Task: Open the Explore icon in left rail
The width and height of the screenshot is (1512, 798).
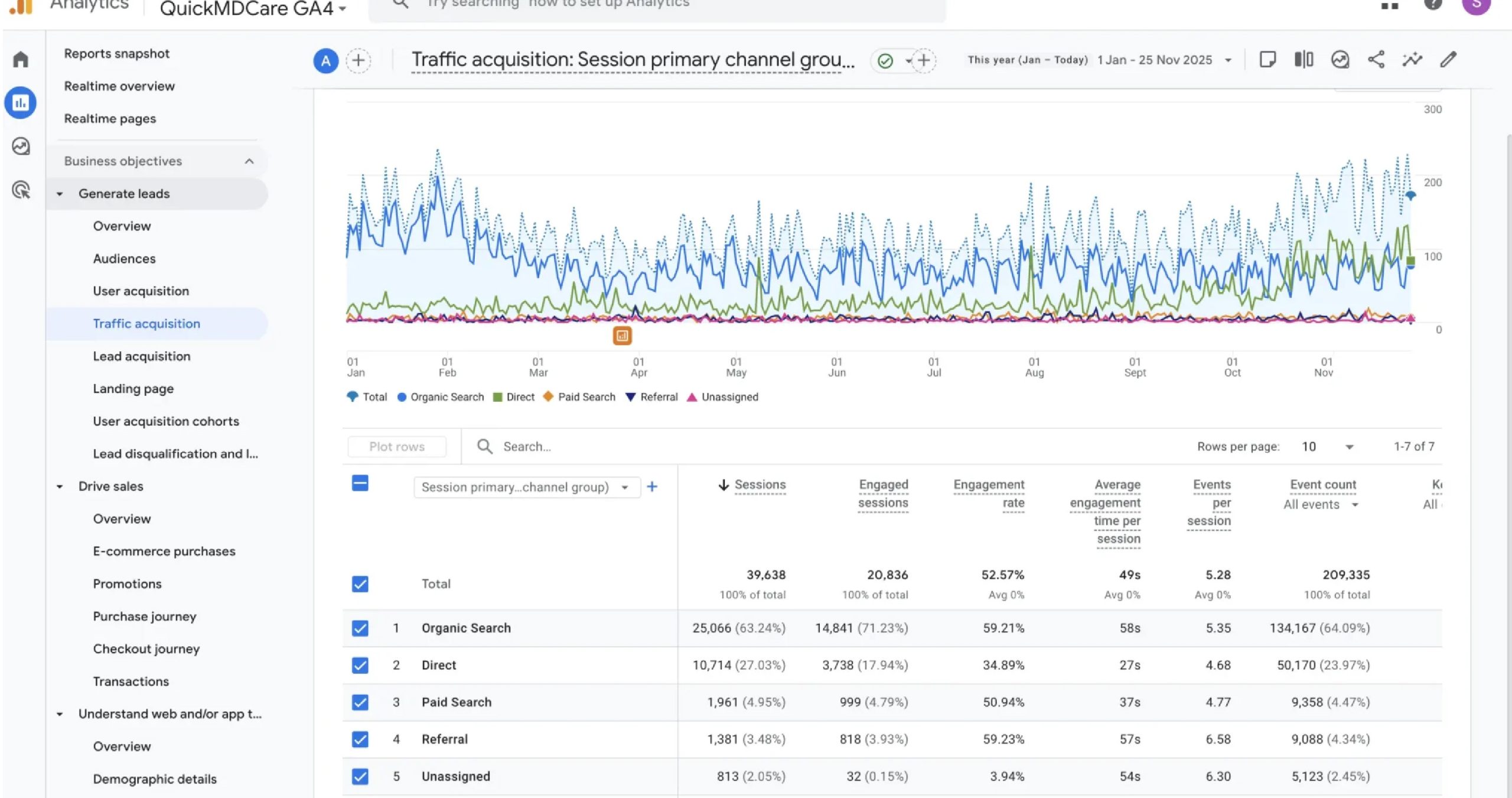Action: [21, 146]
